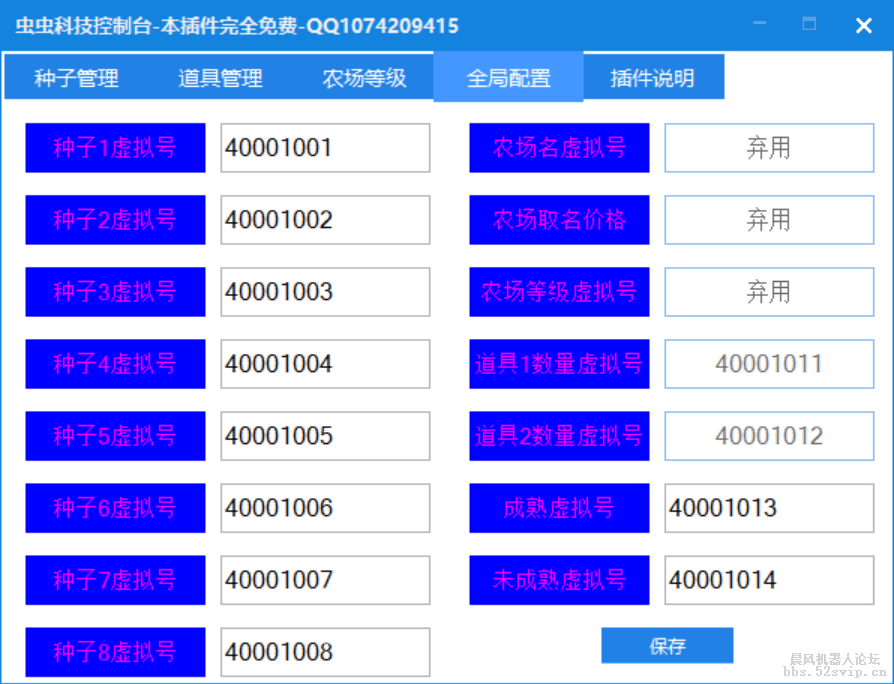This screenshot has height=684, width=894.
Task: Click the 农场取名价格 disabled 弃用 field
Action: tap(768, 220)
